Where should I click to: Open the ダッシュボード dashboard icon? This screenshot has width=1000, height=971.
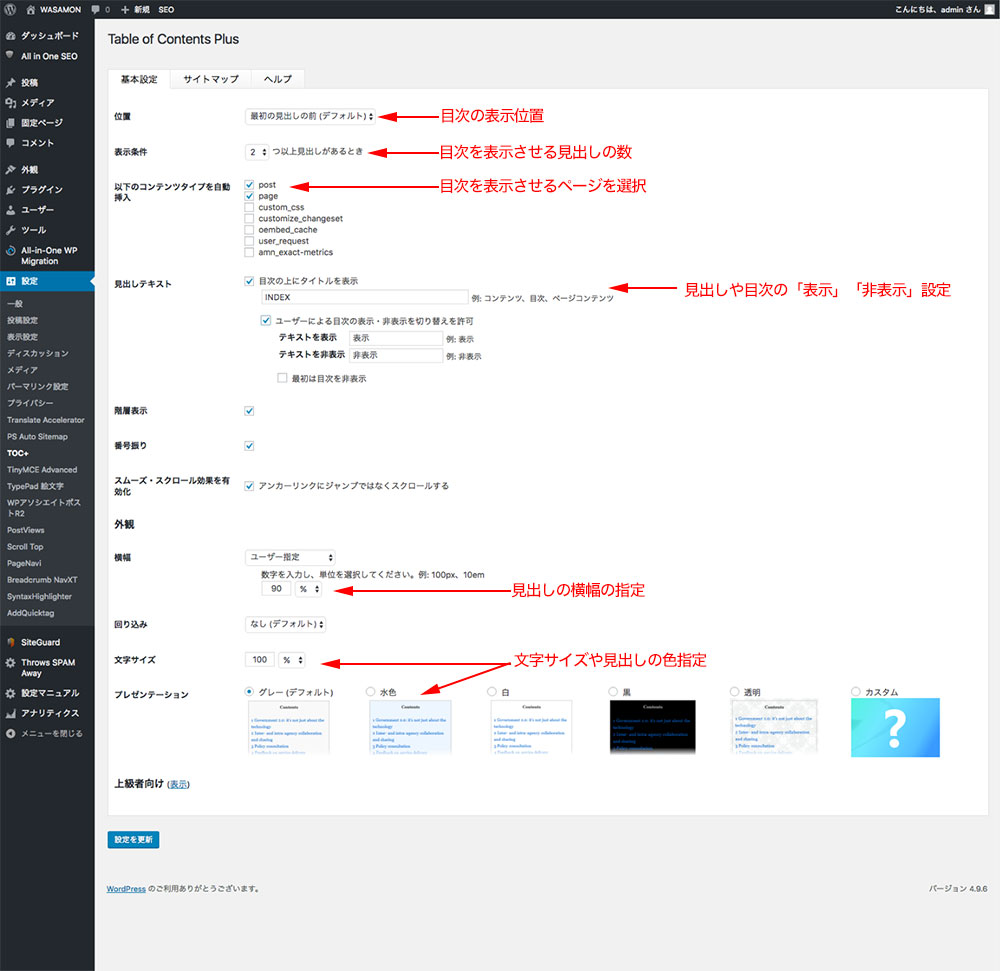coord(10,36)
